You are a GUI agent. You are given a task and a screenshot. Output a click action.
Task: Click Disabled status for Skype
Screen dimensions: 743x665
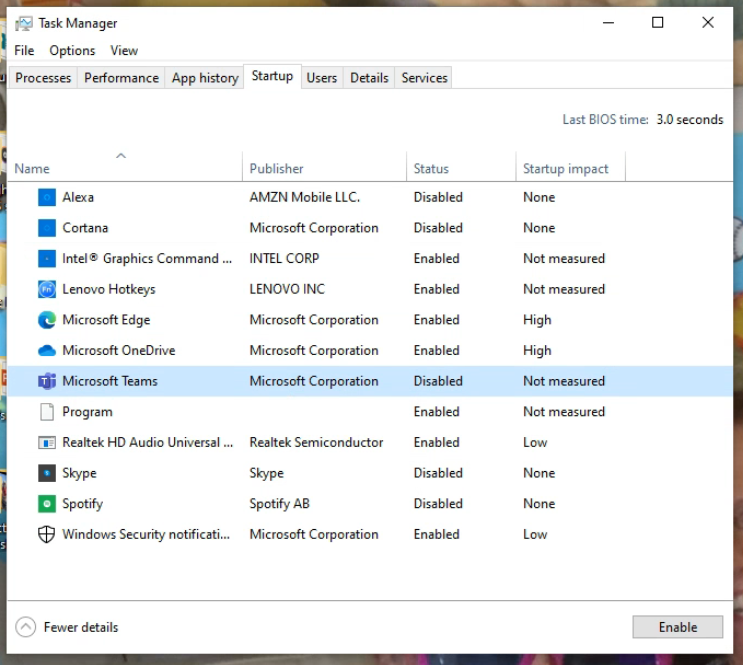(x=438, y=473)
